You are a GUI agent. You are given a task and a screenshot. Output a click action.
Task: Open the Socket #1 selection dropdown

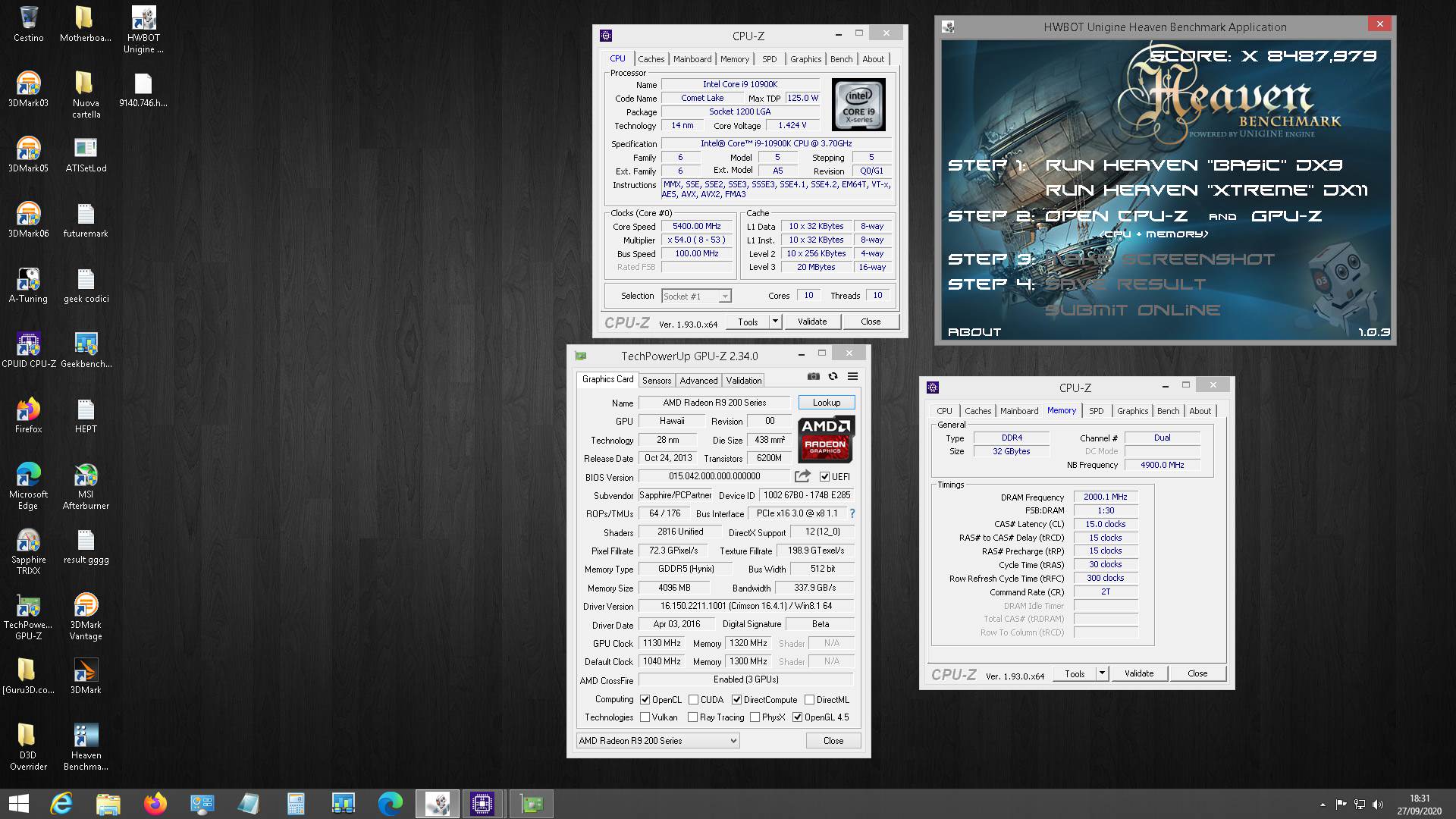click(x=695, y=296)
